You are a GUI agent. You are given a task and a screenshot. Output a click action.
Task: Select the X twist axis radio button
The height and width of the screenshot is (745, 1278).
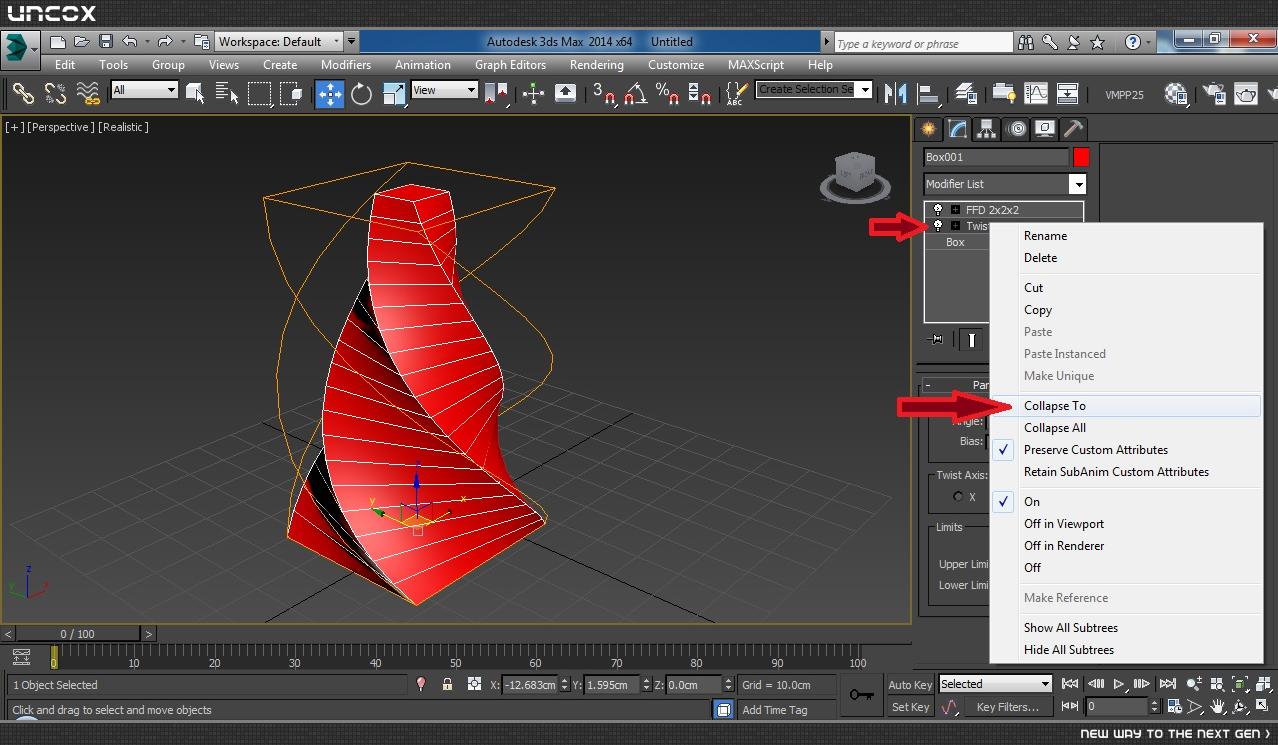click(958, 496)
